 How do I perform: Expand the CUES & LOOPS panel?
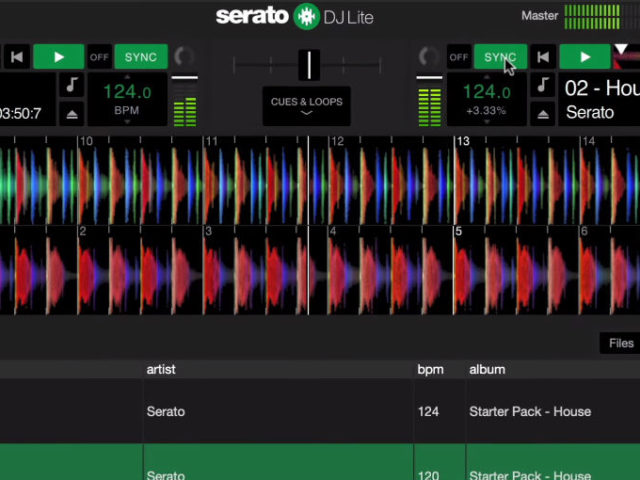pyautogui.click(x=307, y=106)
